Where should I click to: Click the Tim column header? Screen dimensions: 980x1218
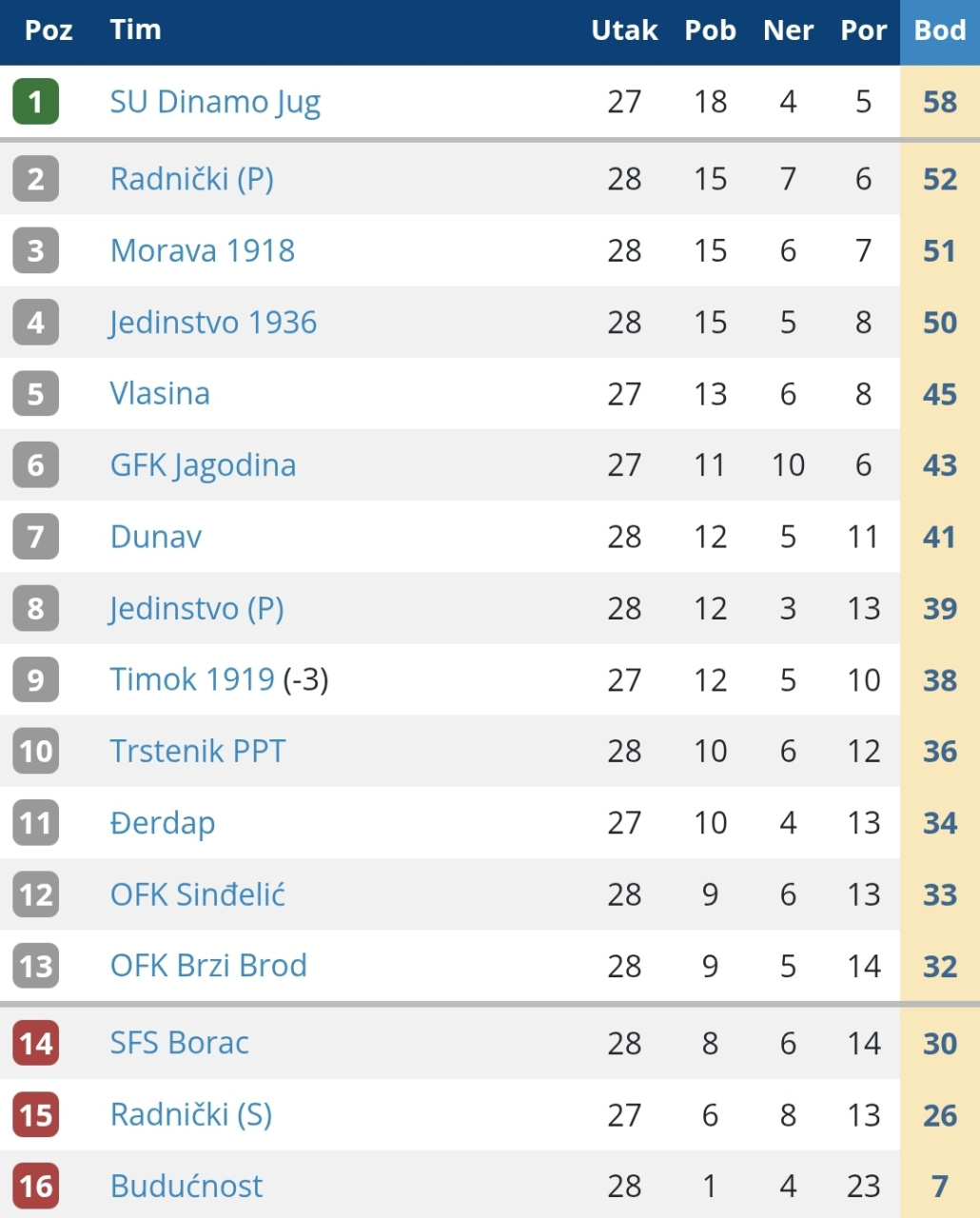(135, 30)
